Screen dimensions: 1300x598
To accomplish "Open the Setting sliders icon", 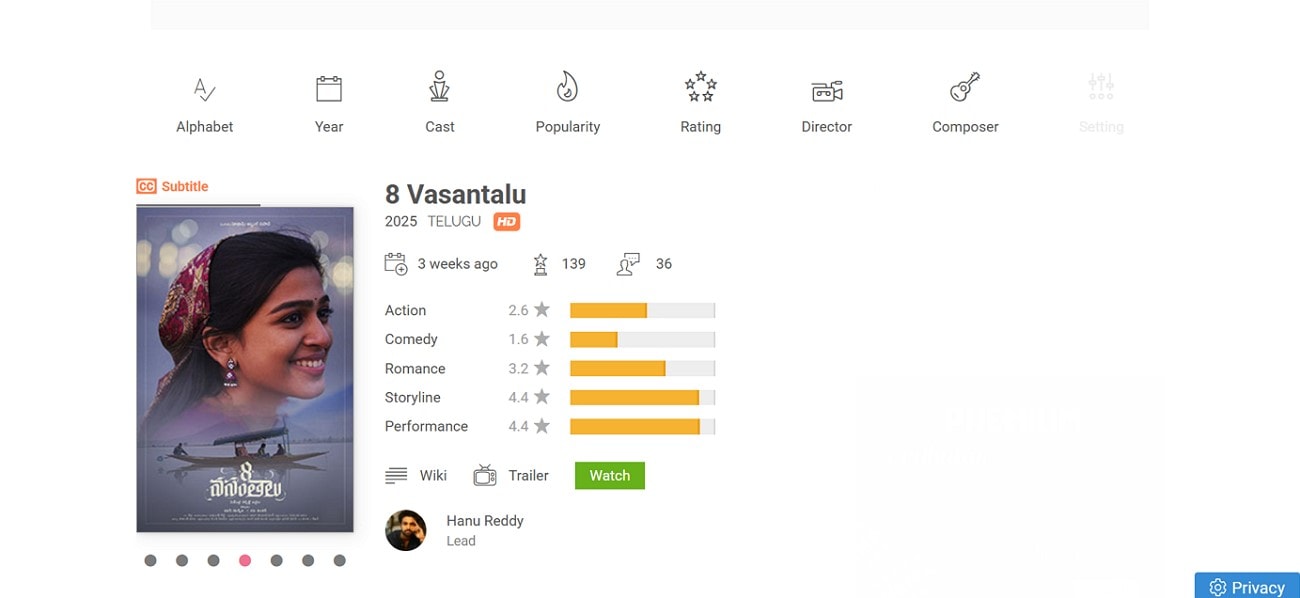I will (1101, 88).
